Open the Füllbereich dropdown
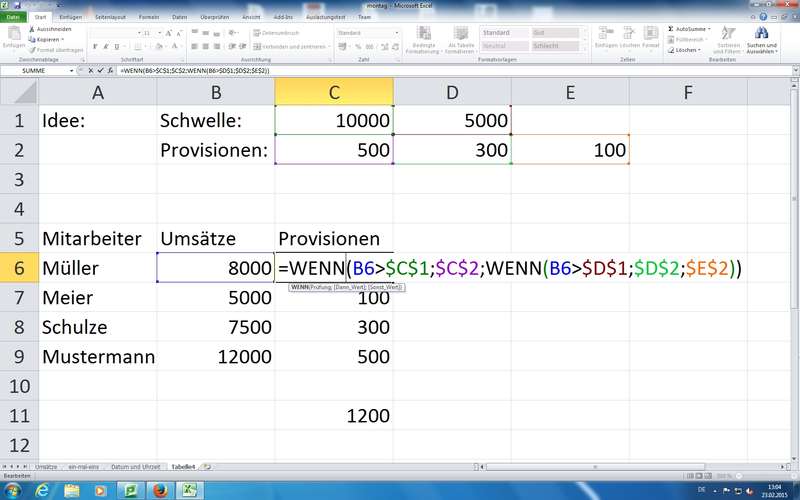The width and height of the screenshot is (800, 500). click(x=688, y=39)
